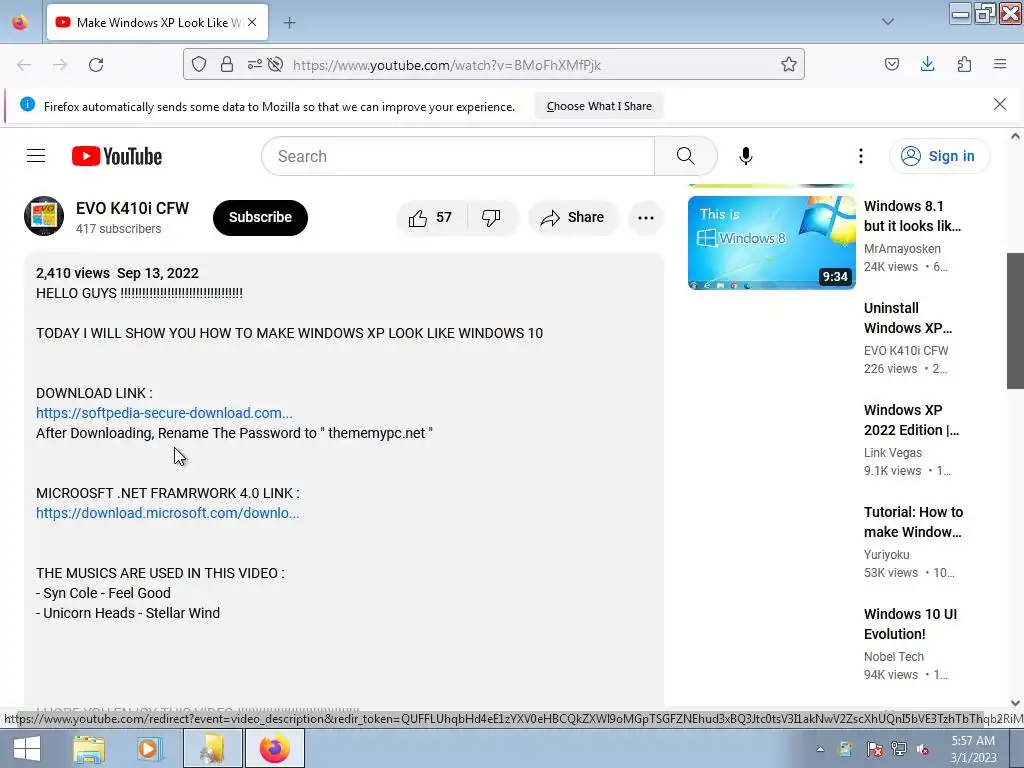Go back with the back arrow
This screenshot has width=1024, height=768.
[24, 65]
